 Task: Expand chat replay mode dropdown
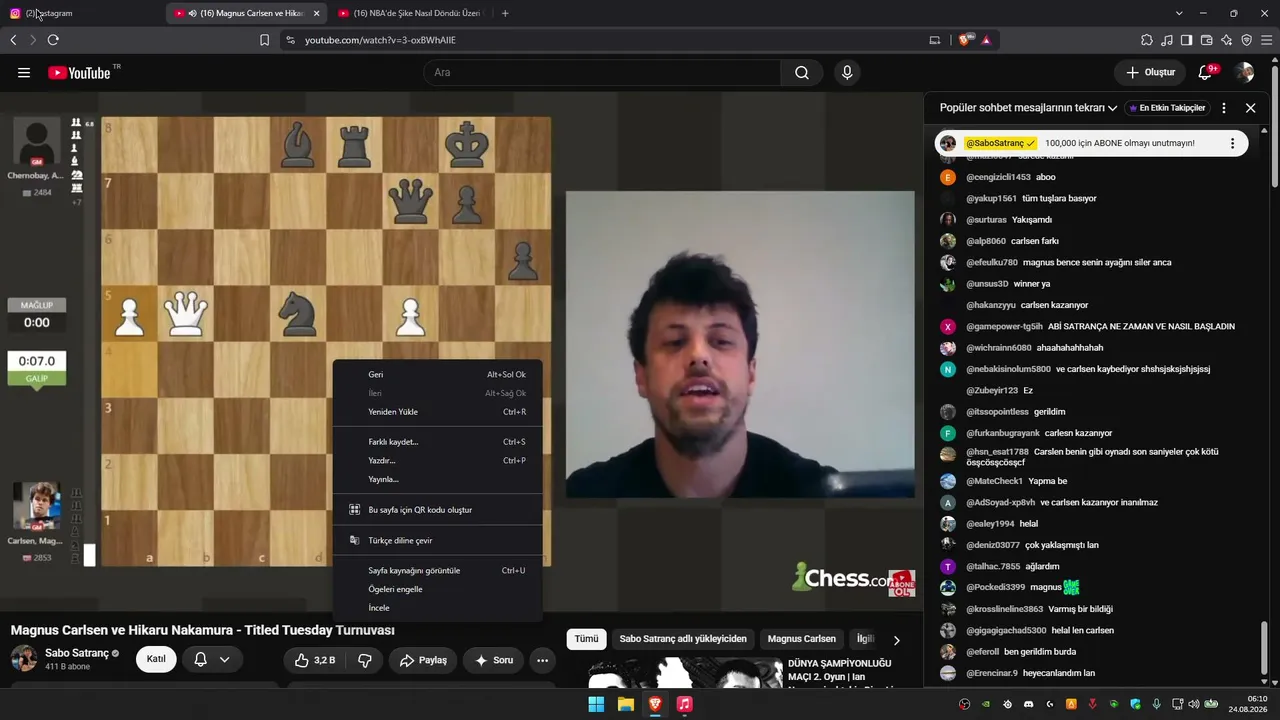point(1029,107)
